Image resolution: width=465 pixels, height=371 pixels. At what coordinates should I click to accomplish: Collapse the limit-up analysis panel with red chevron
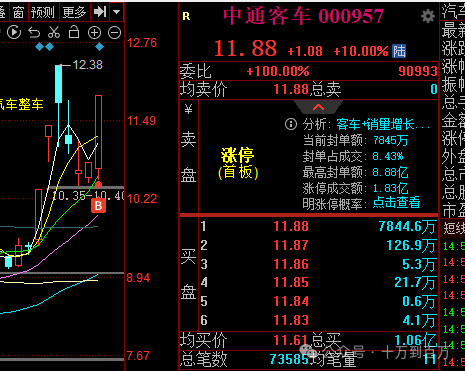318,107
